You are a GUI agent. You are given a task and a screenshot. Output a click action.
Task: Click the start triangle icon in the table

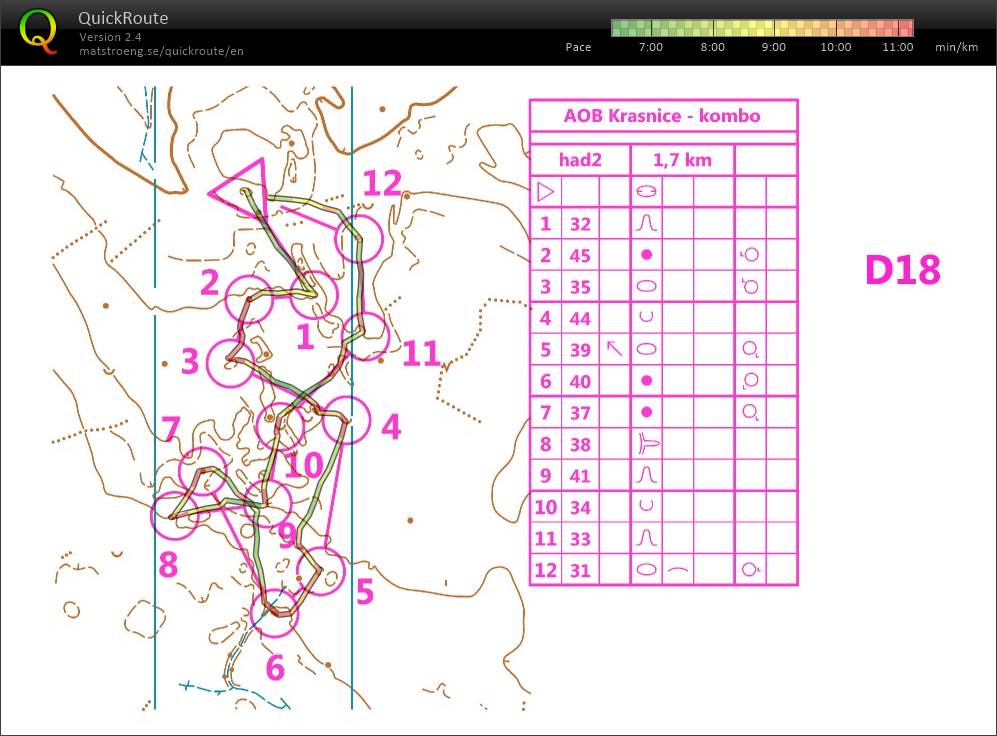(545, 192)
